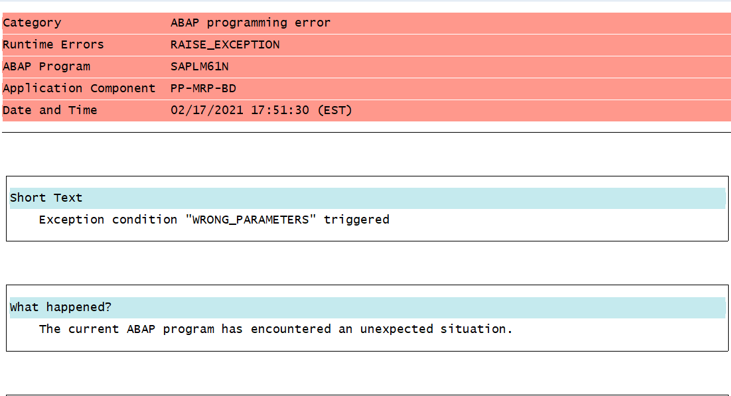Viewport: 731px width, 396px height.
Task: Click the Runtime Errors label
Action: (53, 45)
